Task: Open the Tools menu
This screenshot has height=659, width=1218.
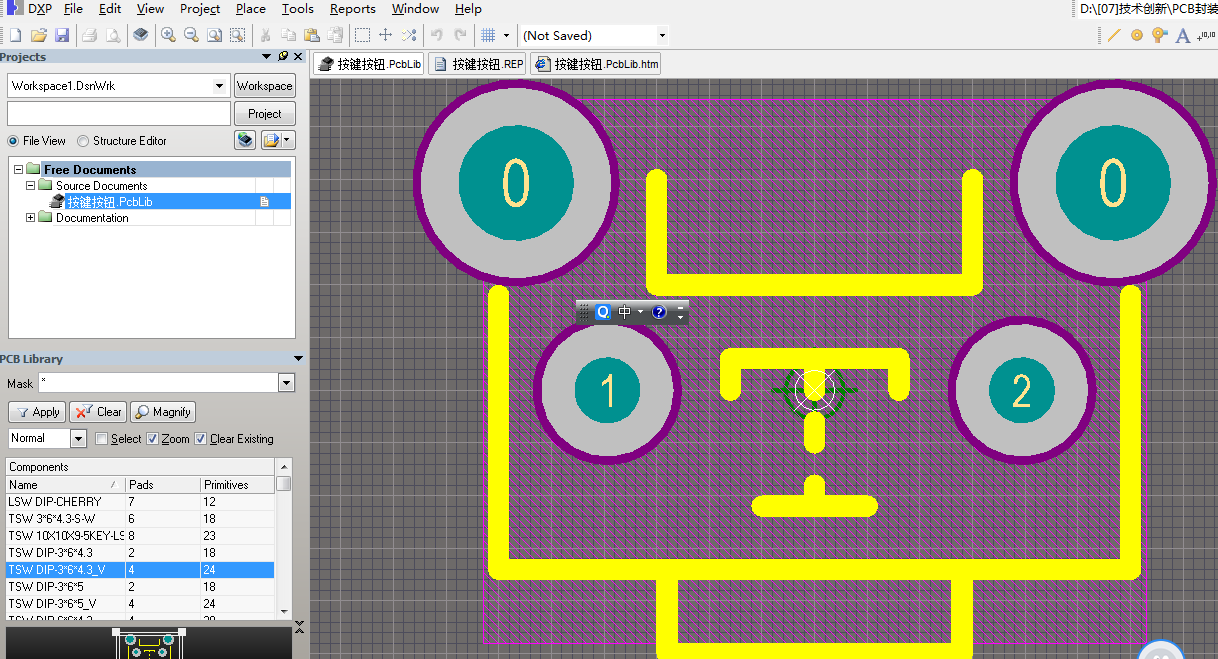Action: (297, 9)
